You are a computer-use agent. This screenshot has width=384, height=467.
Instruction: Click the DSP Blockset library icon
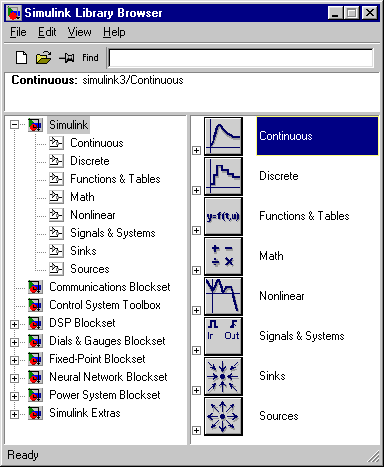click(x=35, y=323)
